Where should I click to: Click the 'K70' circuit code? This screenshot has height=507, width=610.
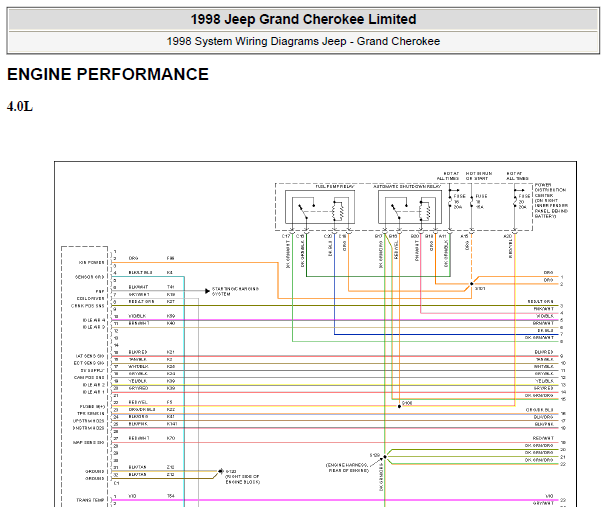coord(170,438)
